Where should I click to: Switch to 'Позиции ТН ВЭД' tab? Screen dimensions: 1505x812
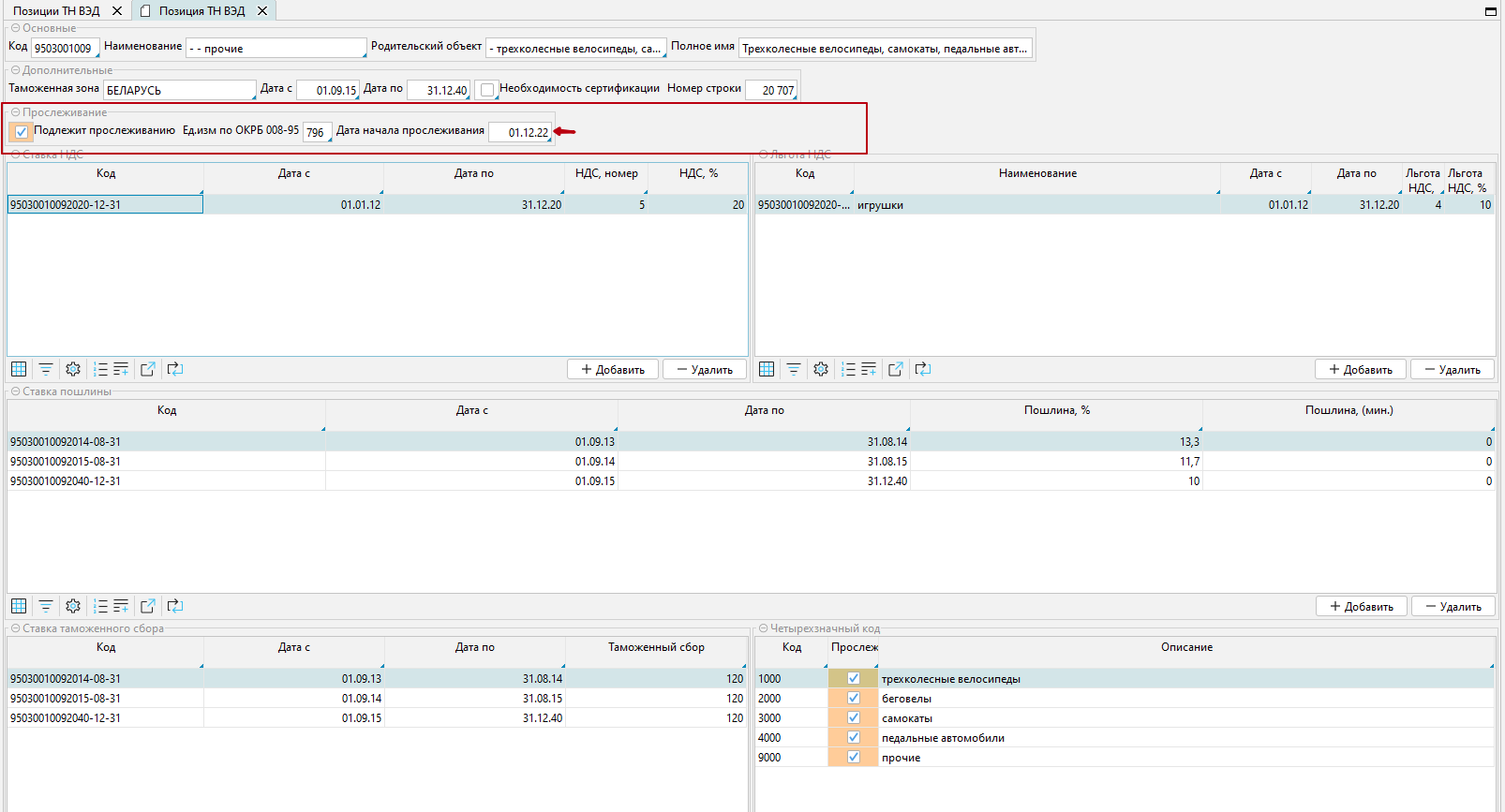point(56,11)
